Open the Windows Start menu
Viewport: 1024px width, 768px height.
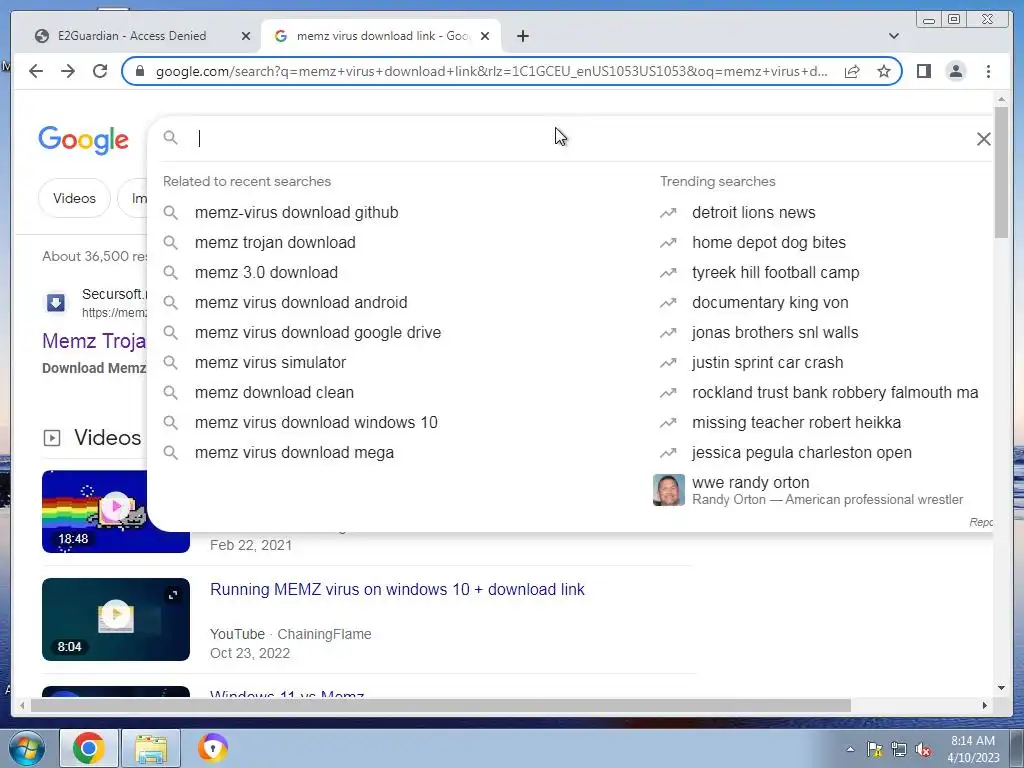[x=27, y=749]
